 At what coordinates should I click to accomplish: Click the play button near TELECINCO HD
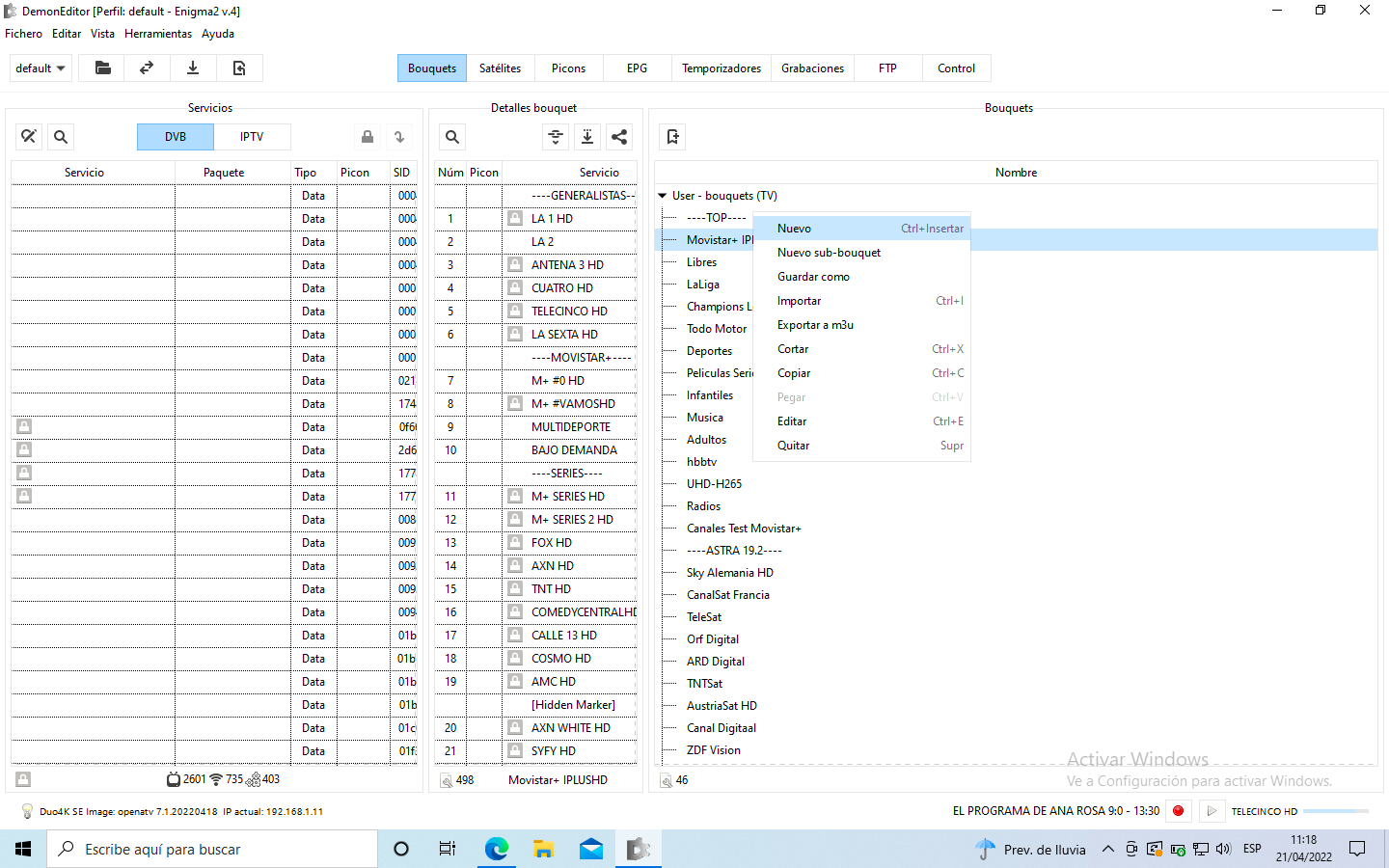point(1212,811)
